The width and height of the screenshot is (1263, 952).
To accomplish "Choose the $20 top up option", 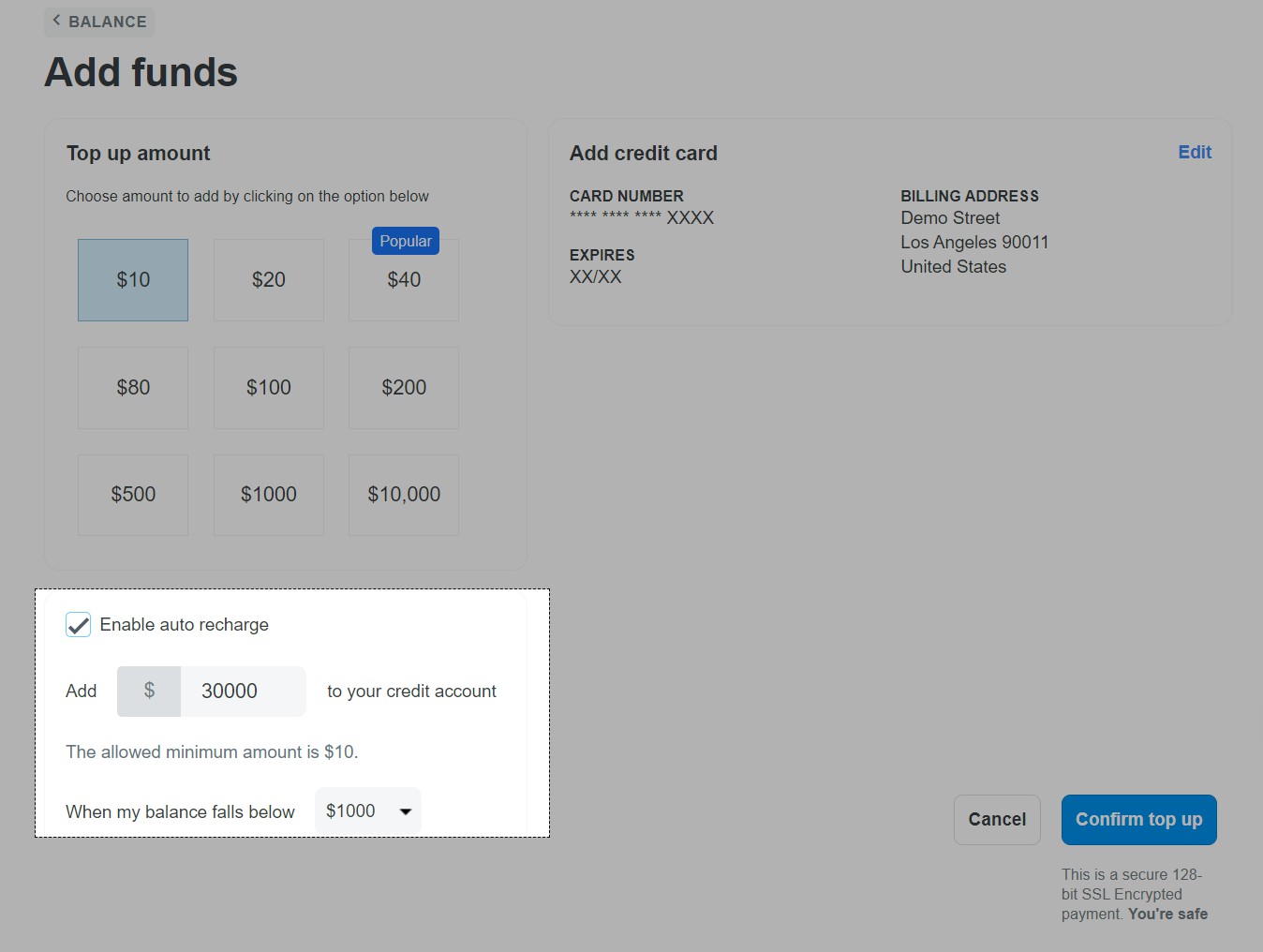I will [269, 280].
